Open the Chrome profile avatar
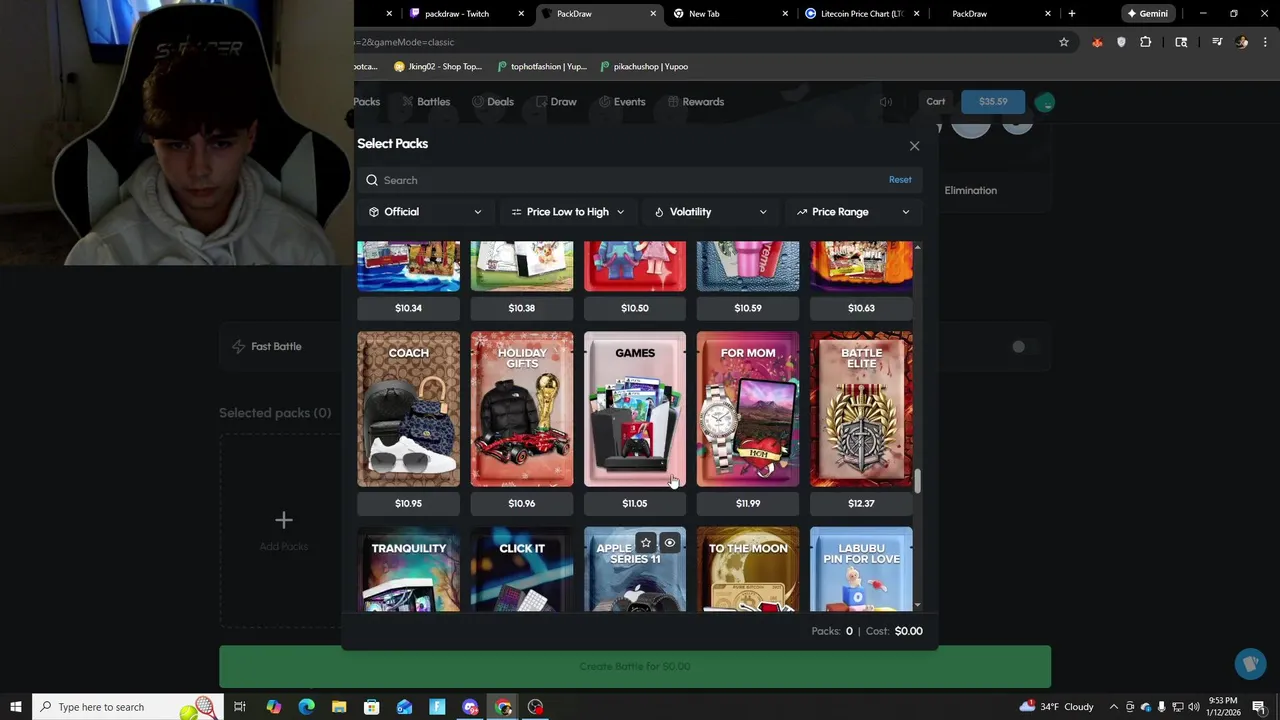The height and width of the screenshot is (720, 1280). [1242, 42]
